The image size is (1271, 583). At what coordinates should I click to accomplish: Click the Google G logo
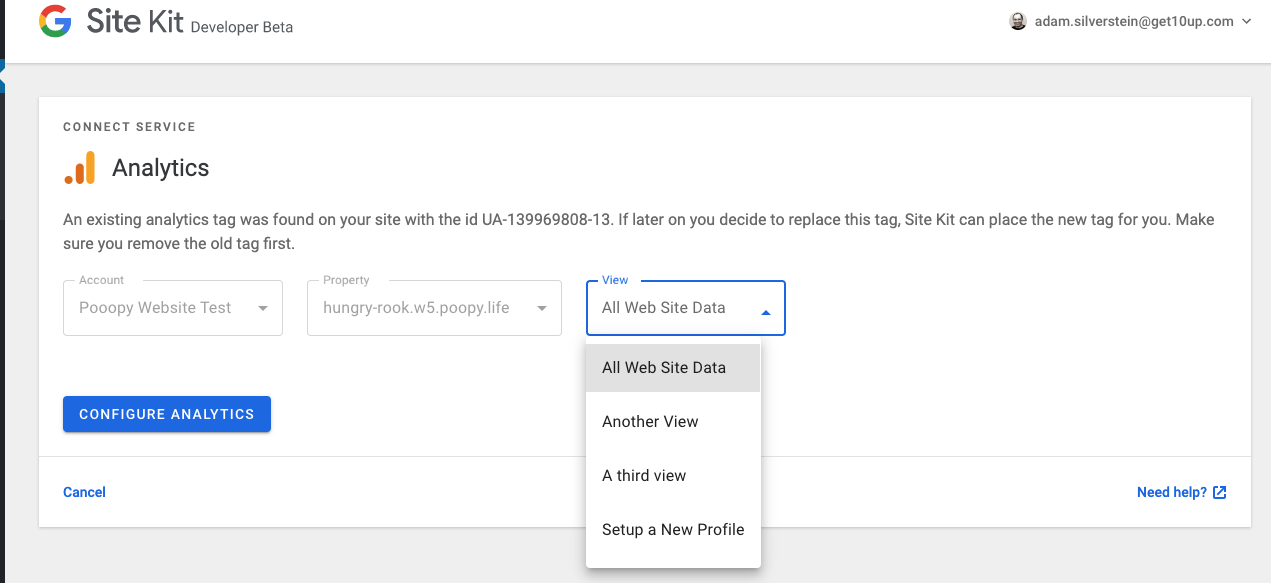[55, 22]
